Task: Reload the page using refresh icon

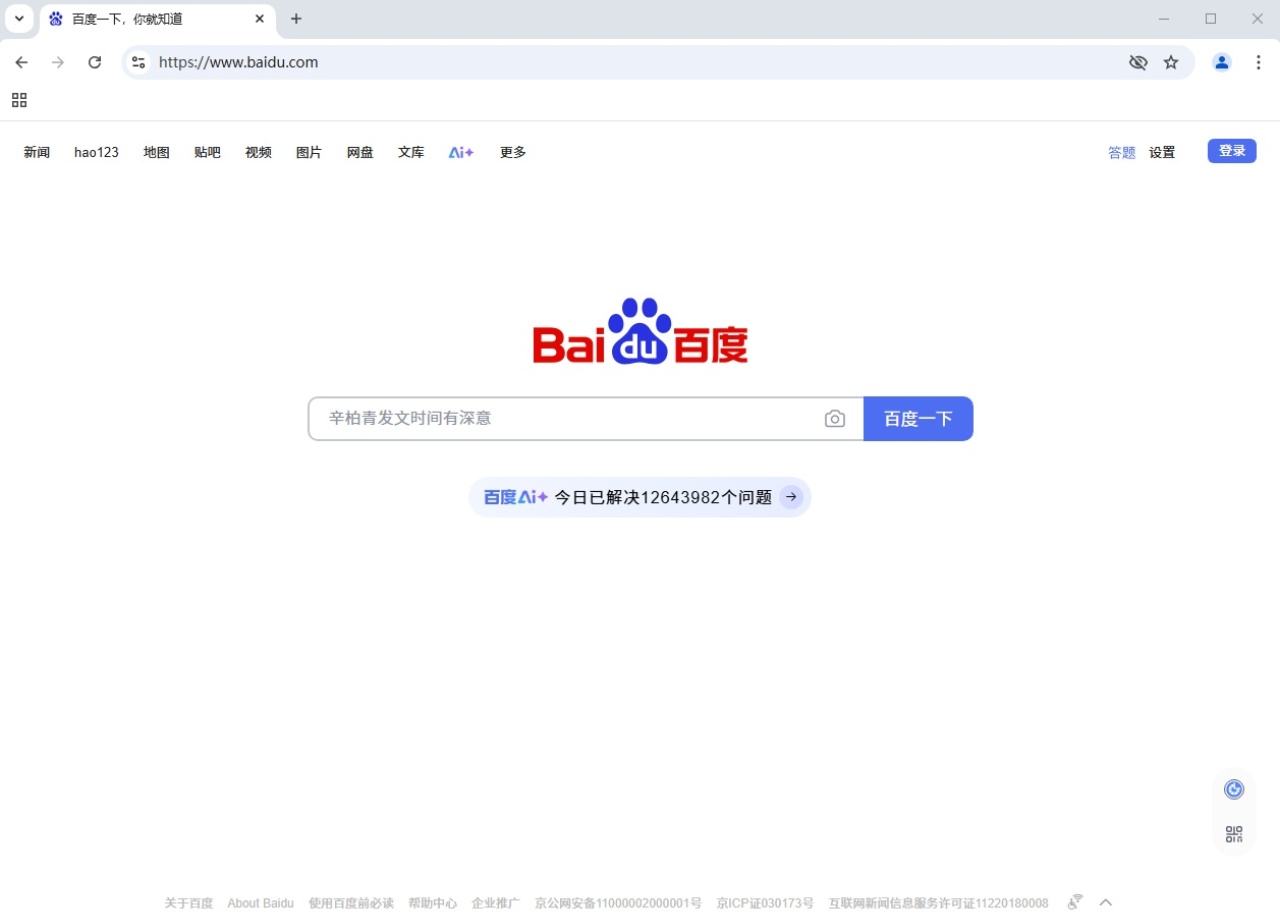Action: 95,62
